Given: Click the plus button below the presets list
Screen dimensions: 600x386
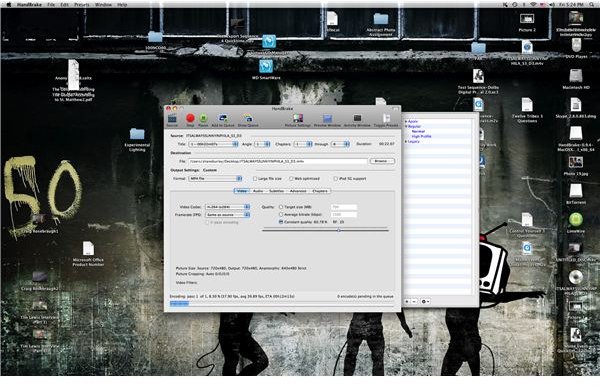Looking at the screenshot, I should [407, 301].
